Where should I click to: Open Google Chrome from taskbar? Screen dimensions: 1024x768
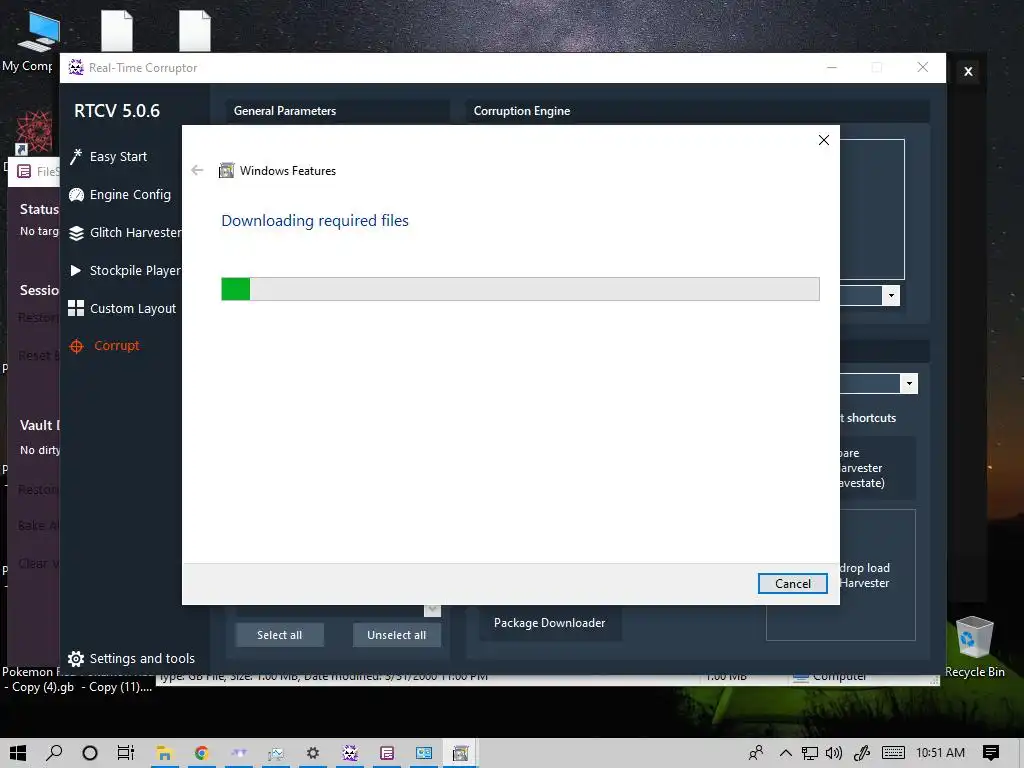201,753
